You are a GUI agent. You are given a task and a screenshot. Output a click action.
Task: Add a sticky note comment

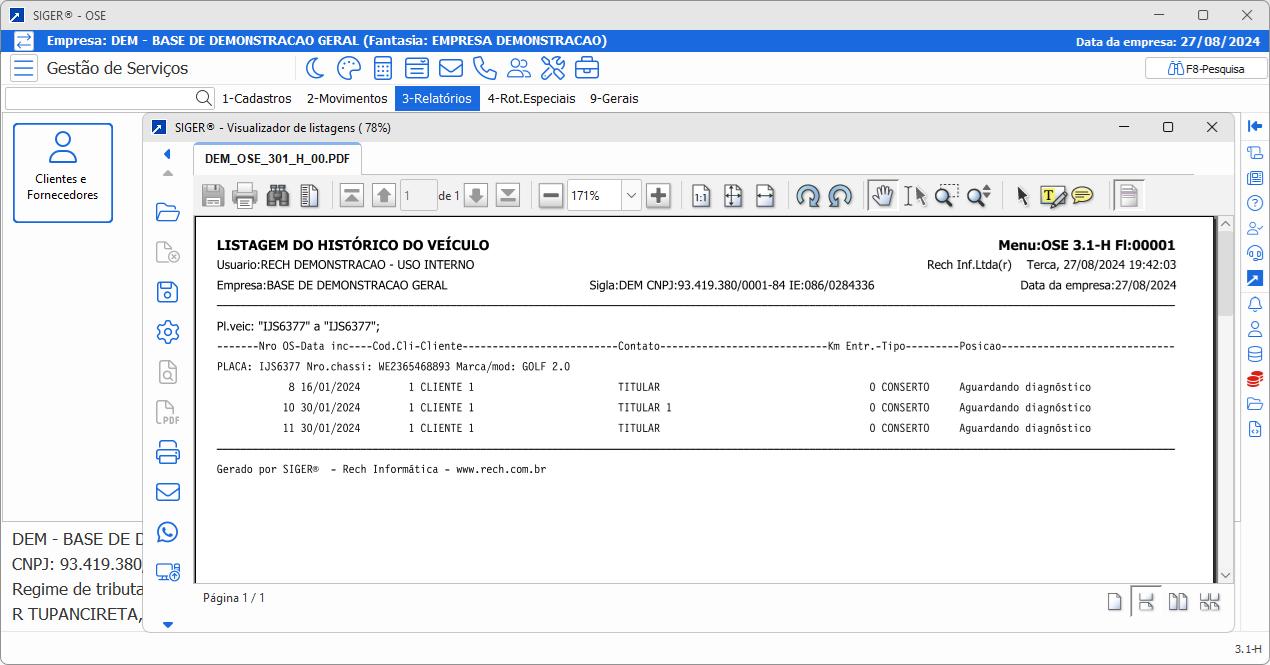point(1082,196)
